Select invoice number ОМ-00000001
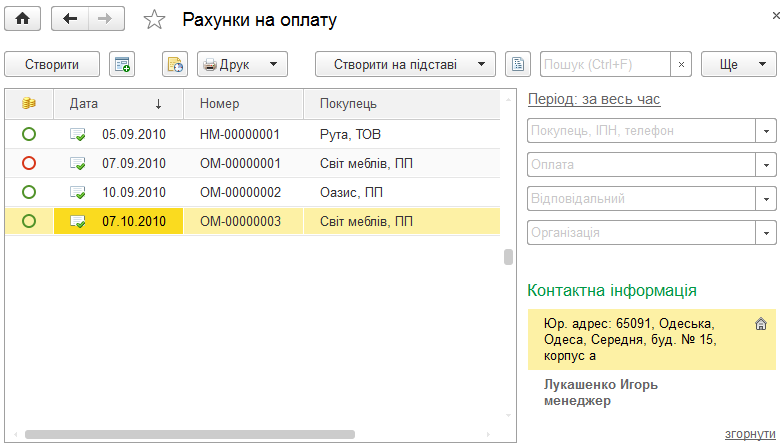Viewport: 783px width, 448px height. pyautogui.click(x=240, y=163)
